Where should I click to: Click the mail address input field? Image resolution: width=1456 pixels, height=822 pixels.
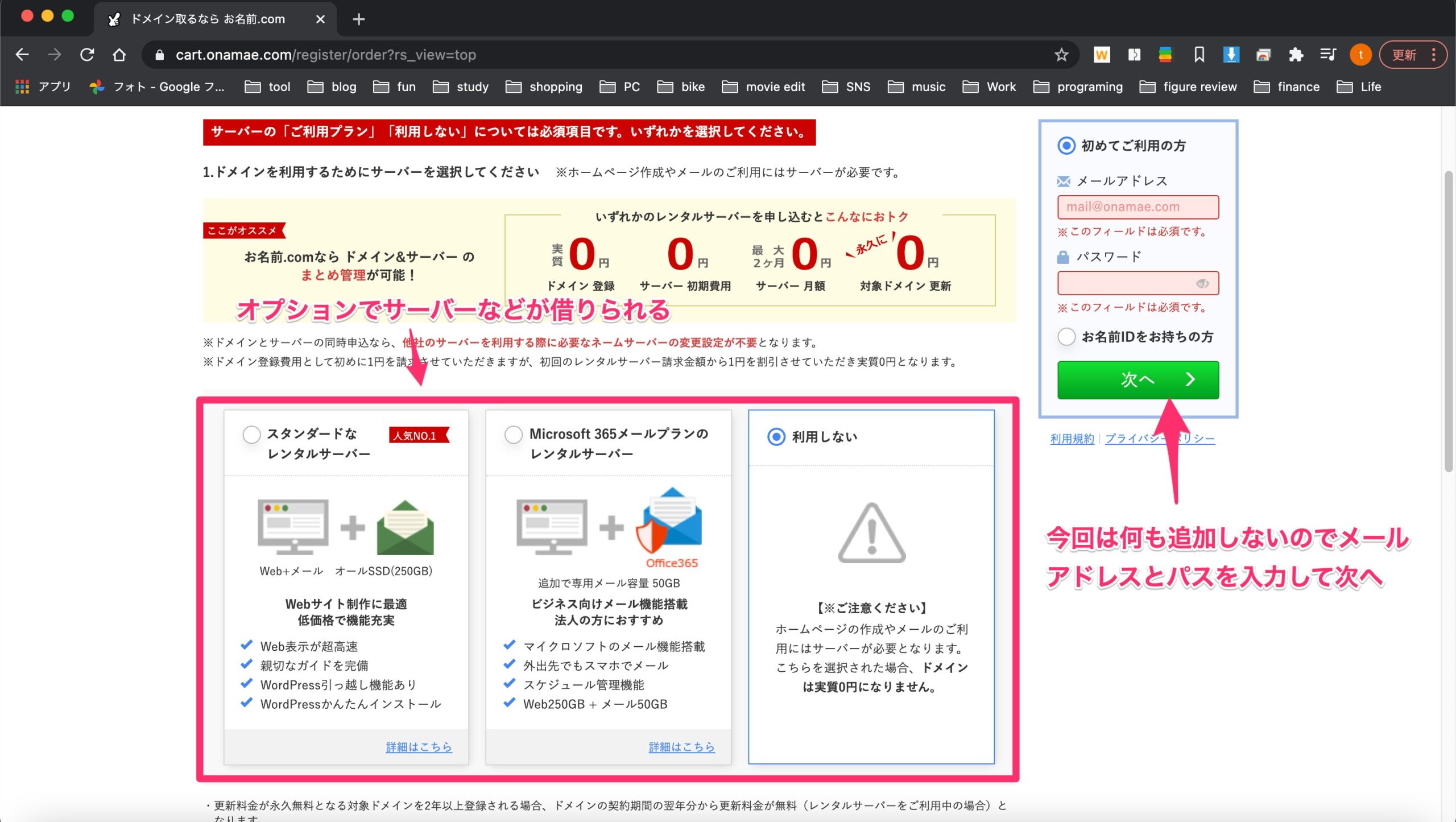tap(1137, 207)
